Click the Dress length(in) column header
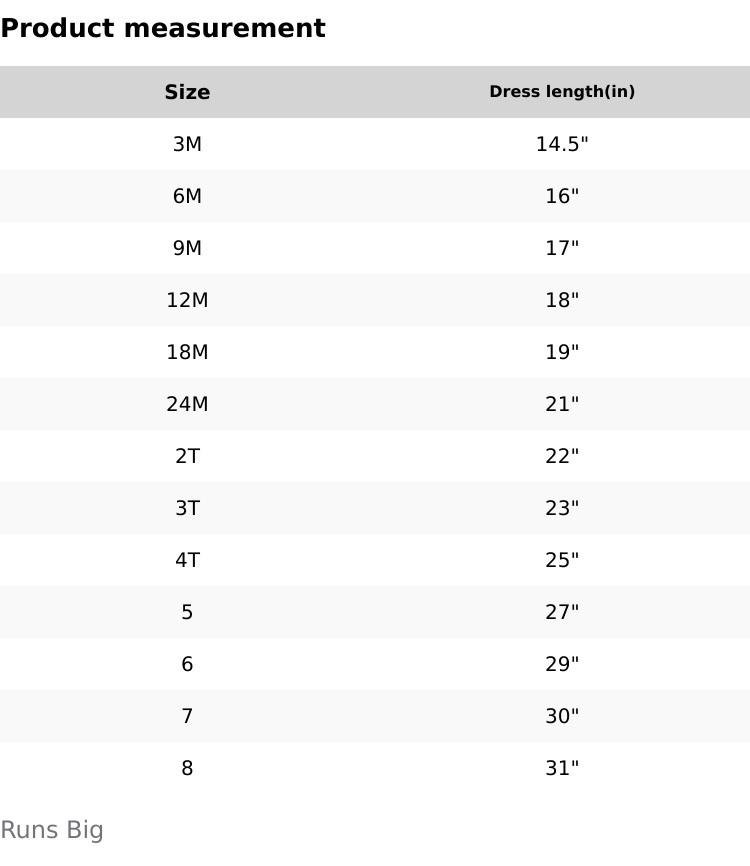This screenshot has height=866, width=750. 562,92
